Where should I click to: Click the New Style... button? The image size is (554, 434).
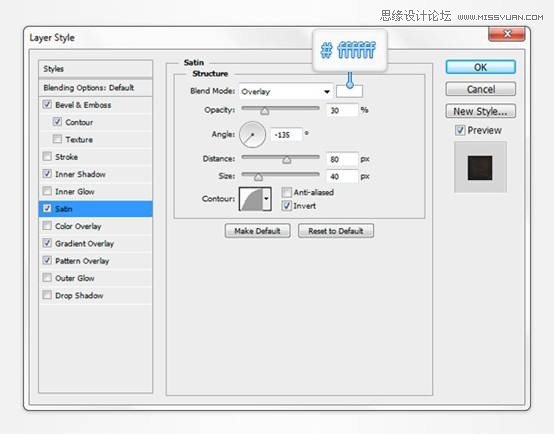(481, 111)
